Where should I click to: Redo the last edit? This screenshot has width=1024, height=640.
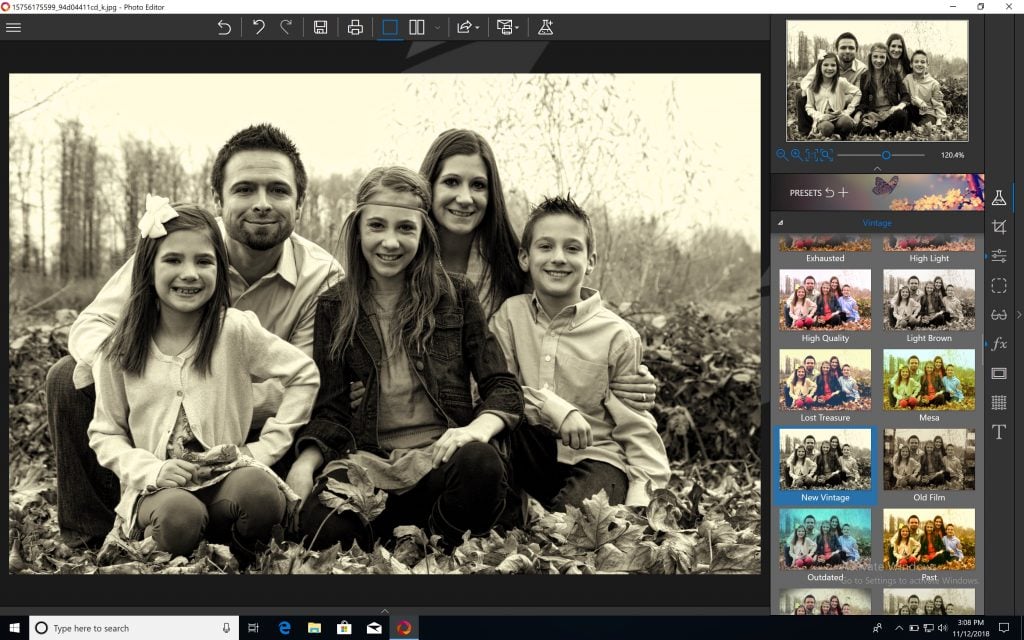click(x=286, y=27)
